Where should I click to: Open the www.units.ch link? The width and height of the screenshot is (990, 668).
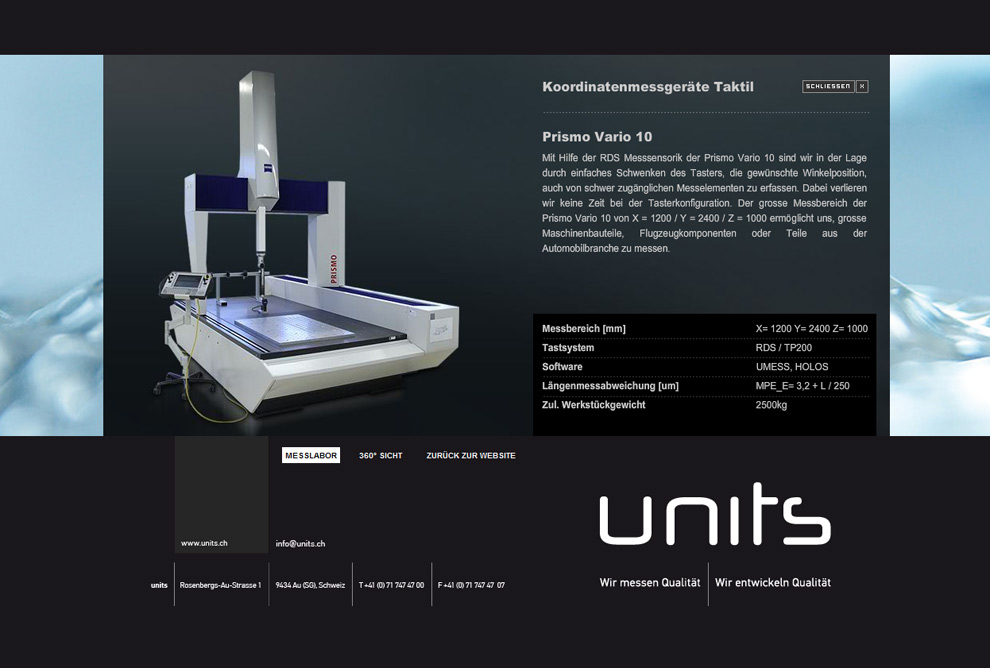click(204, 543)
